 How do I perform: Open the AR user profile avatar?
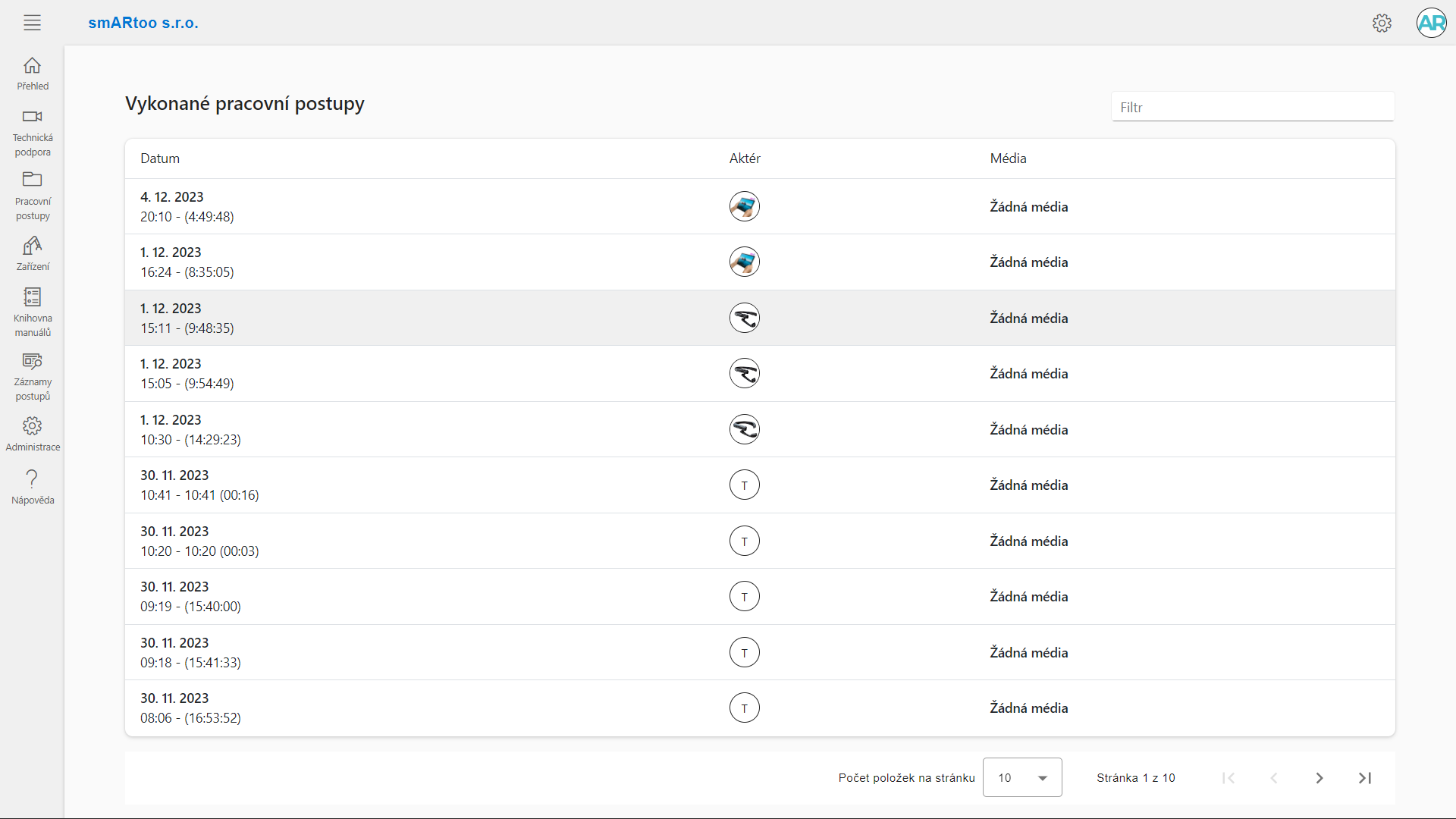pyautogui.click(x=1431, y=23)
